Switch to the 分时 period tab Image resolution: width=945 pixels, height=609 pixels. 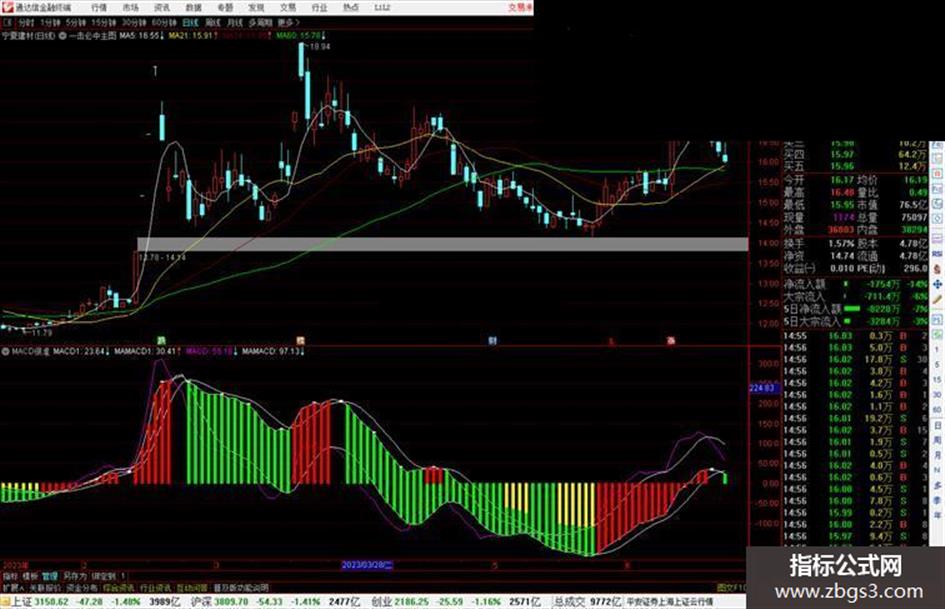[26, 22]
